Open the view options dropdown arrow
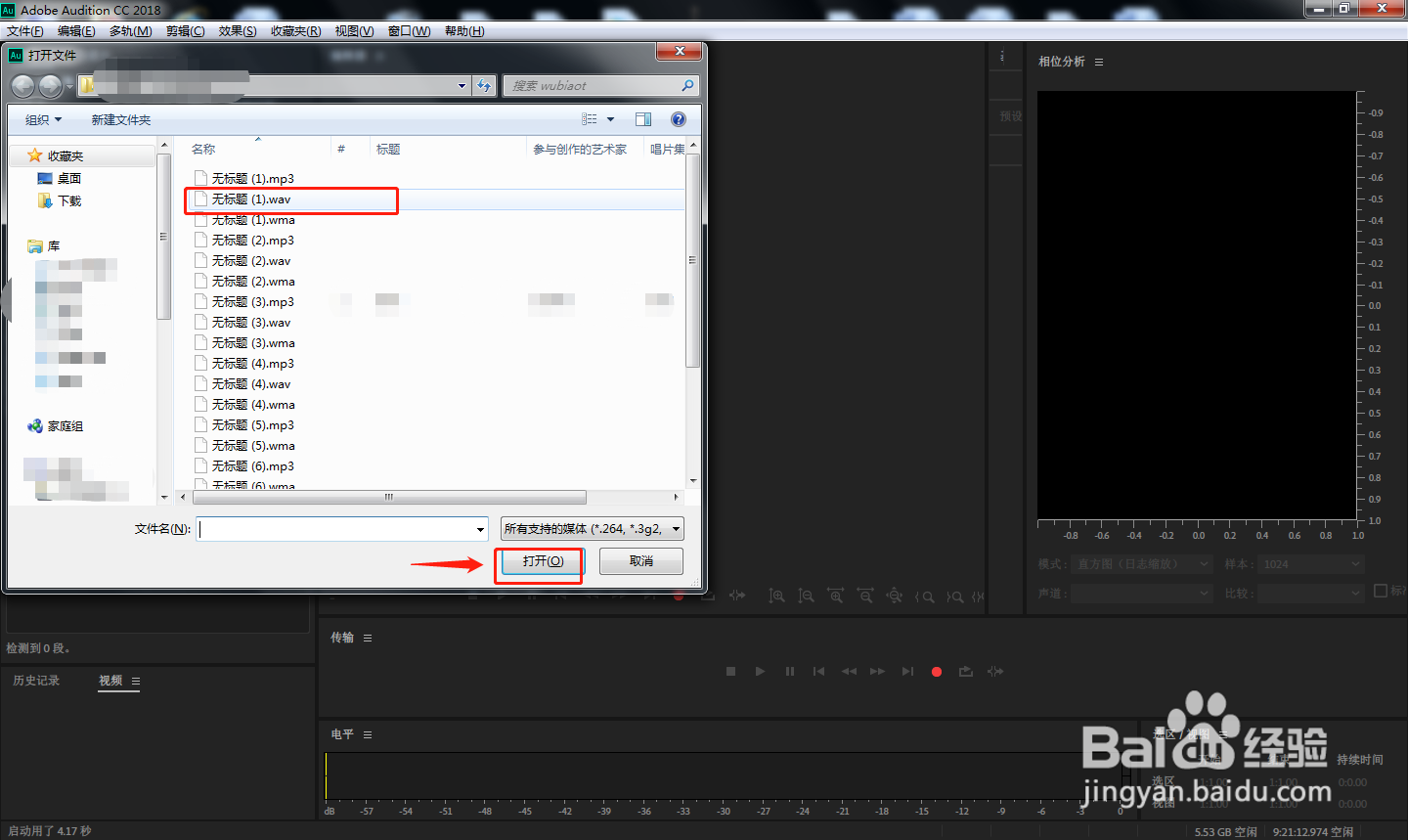 pyautogui.click(x=611, y=119)
